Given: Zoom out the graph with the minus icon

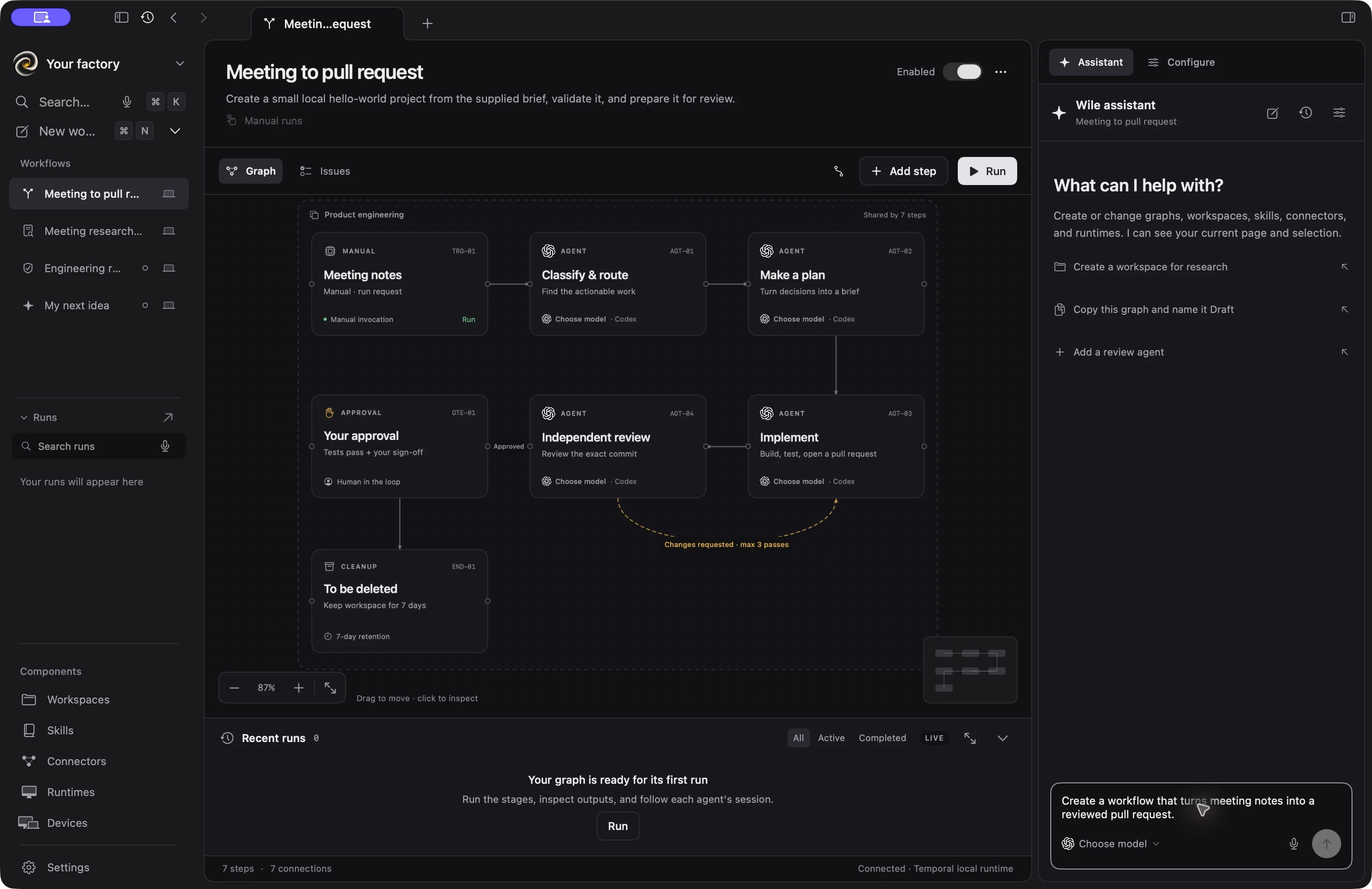Looking at the screenshot, I should point(234,688).
